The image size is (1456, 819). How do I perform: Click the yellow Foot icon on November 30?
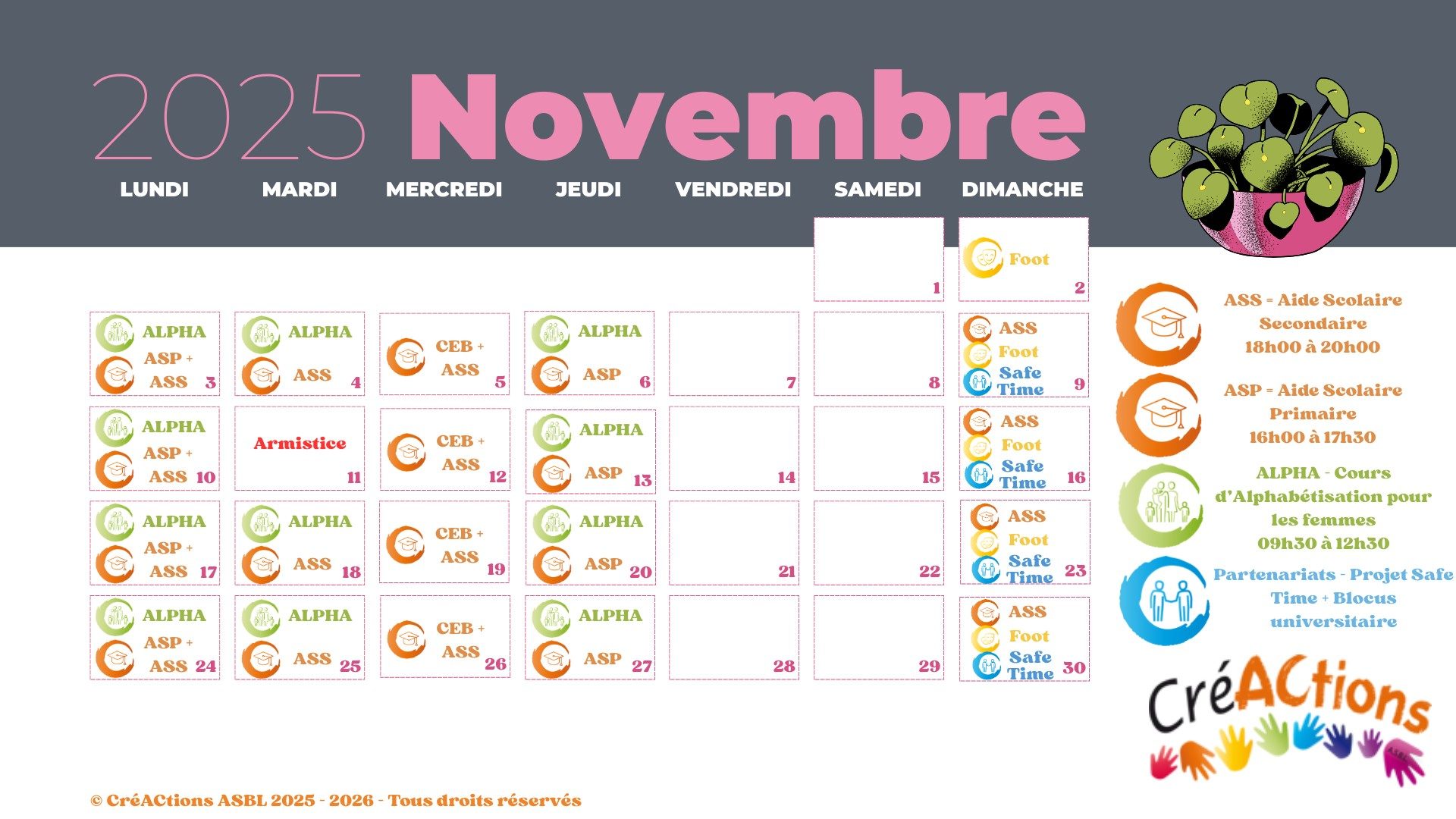[986, 637]
